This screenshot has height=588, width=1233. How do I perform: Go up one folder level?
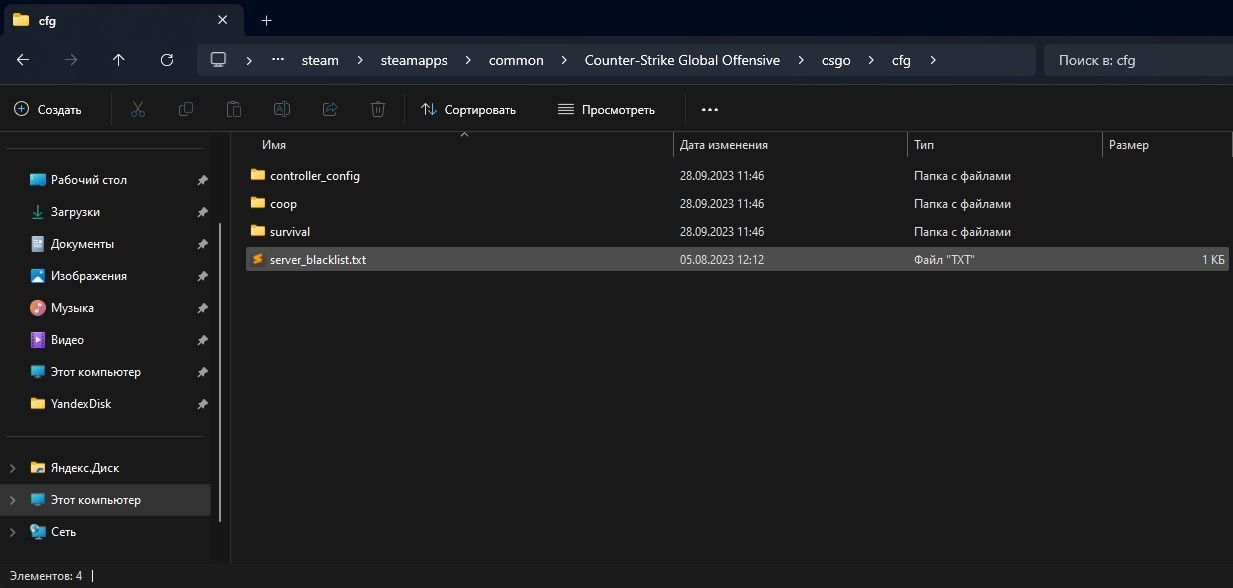119,60
